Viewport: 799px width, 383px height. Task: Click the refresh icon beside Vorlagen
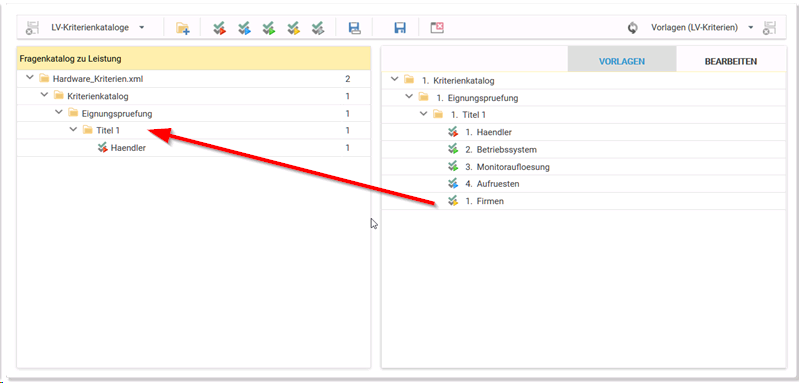click(632, 28)
